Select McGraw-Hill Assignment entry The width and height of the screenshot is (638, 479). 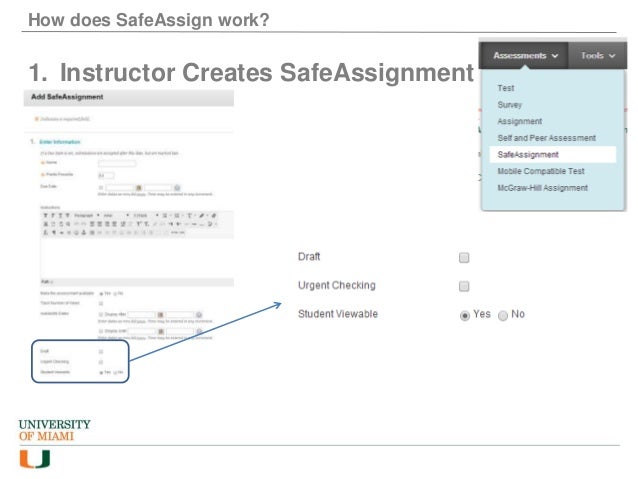(x=542, y=188)
